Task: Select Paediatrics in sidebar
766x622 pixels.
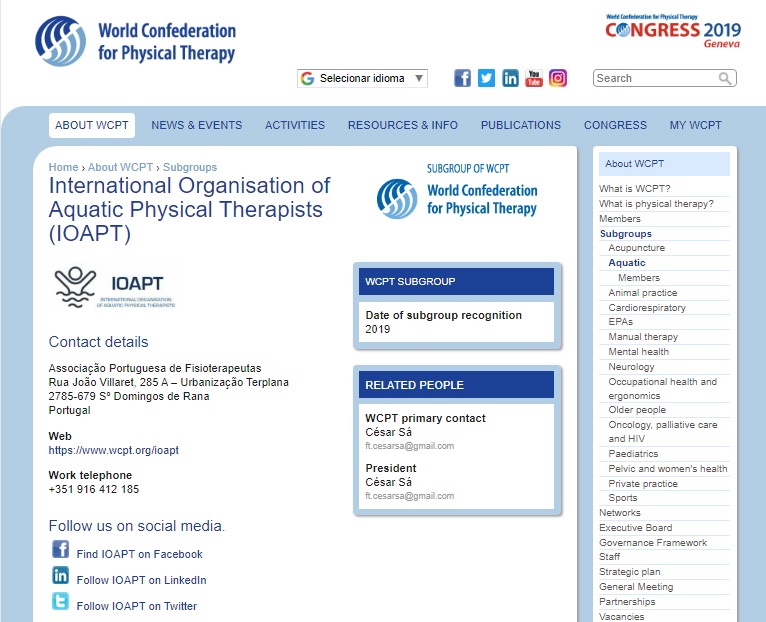Action: tap(633, 453)
